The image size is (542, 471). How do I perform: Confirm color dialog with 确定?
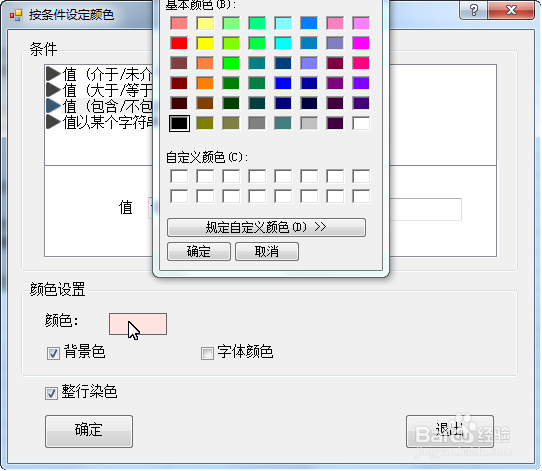(x=199, y=251)
